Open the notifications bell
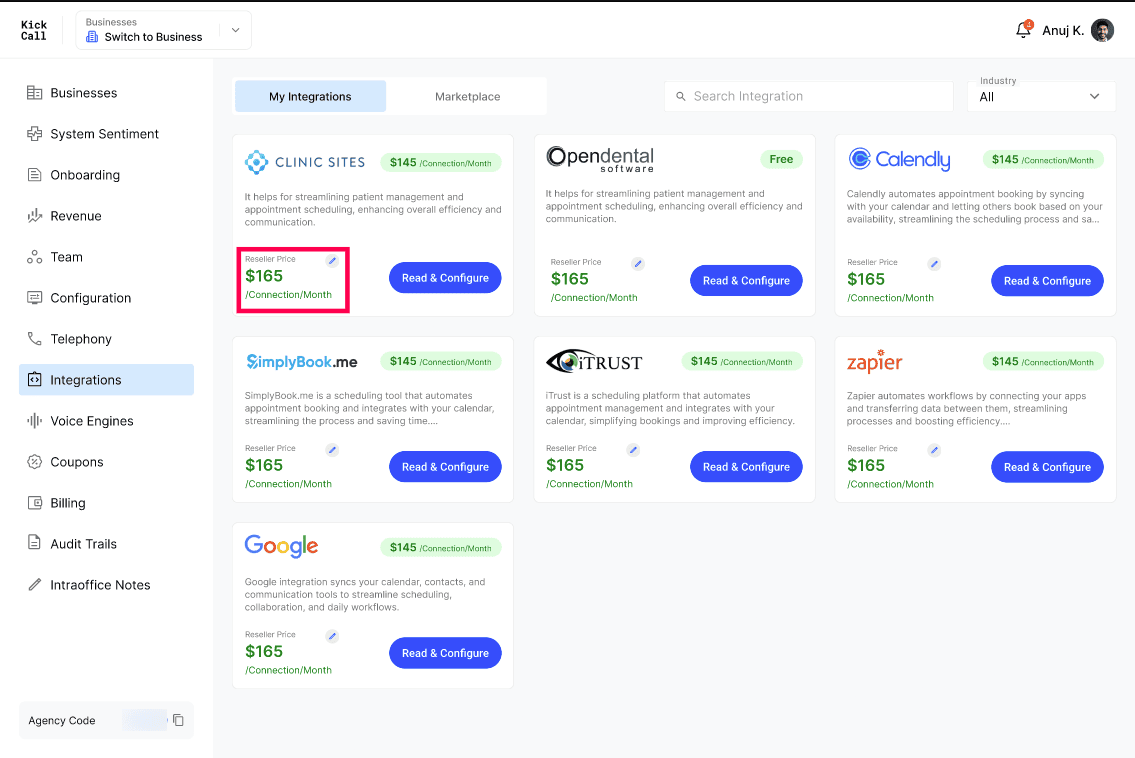The width and height of the screenshot is (1135, 758). click(x=1023, y=30)
